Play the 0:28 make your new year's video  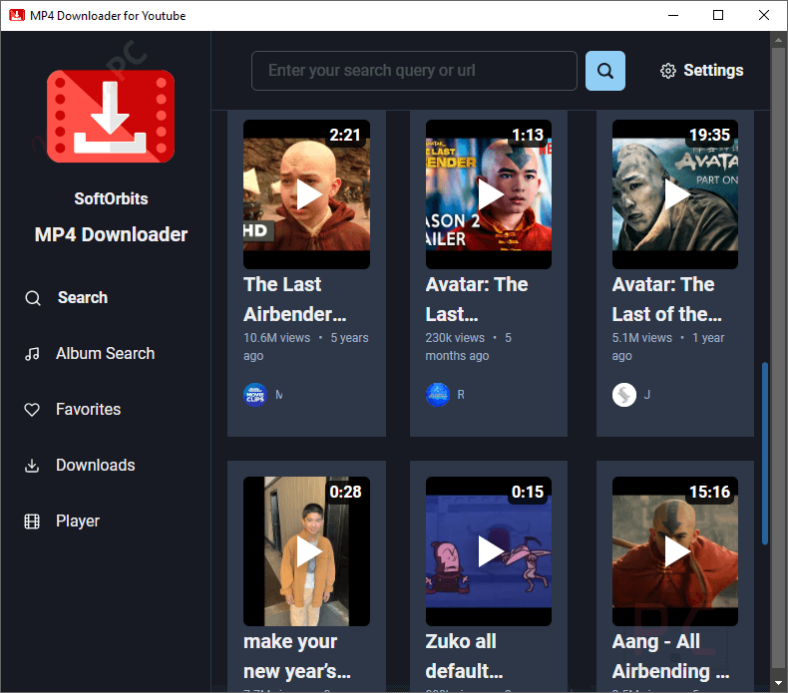(x=308, y=551)
